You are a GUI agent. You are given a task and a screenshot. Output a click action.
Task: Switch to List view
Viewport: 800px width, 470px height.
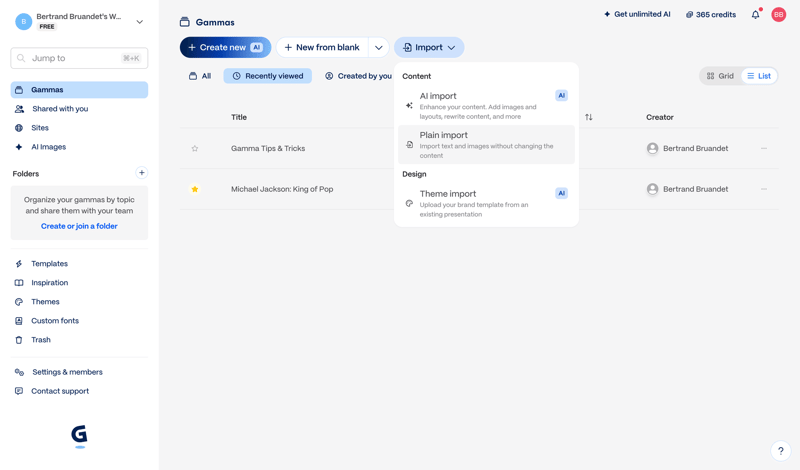[759, 76]
